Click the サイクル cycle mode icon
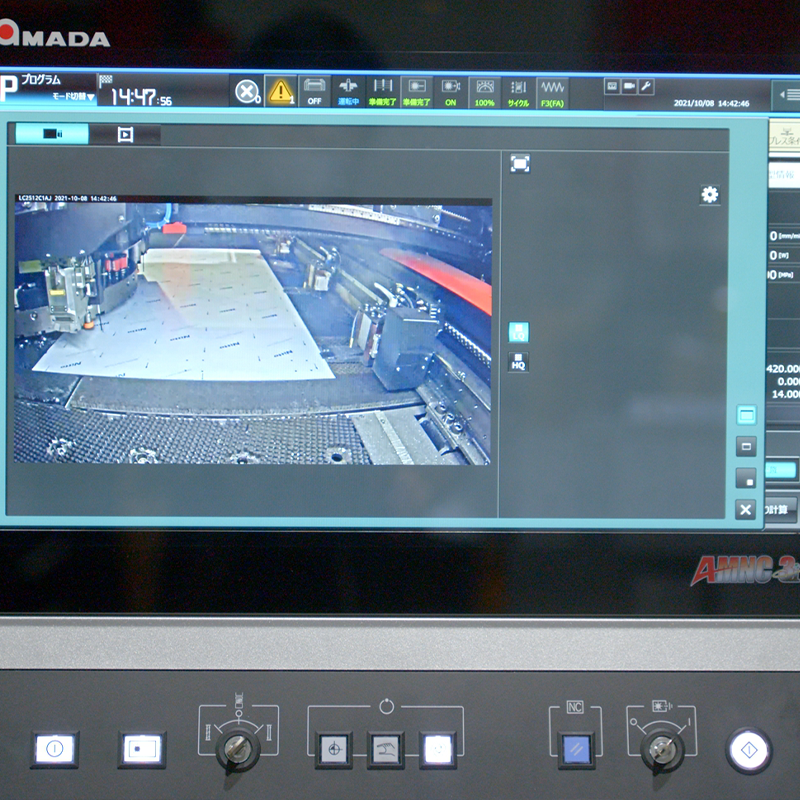The height and width of the screenshot is (800, 800). (518, 93)
